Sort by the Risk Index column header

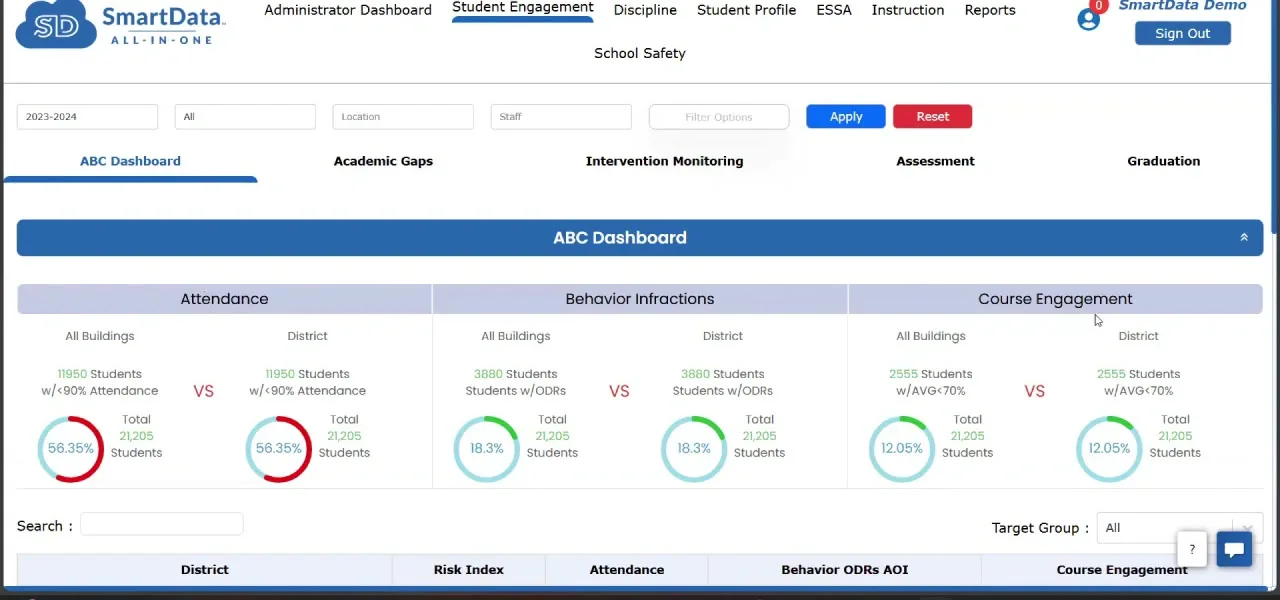tap(469, 570)
